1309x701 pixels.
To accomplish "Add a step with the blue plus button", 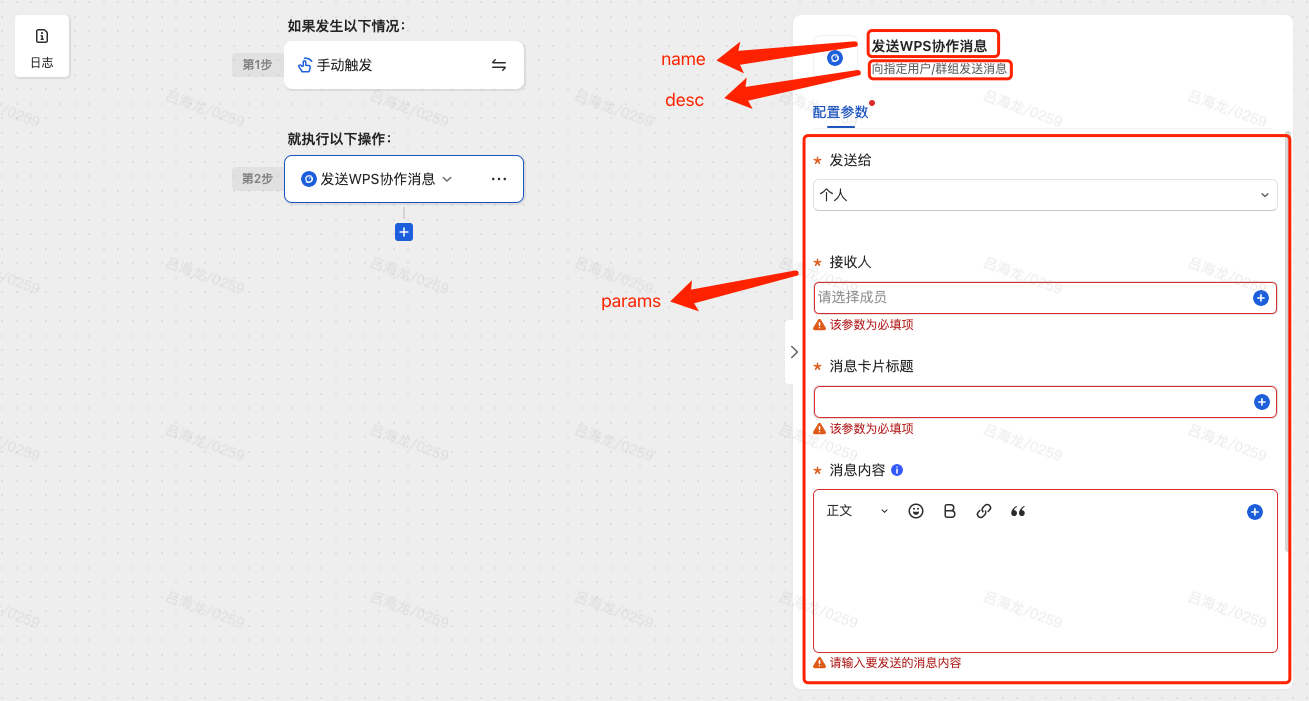I will pos(404,232).
